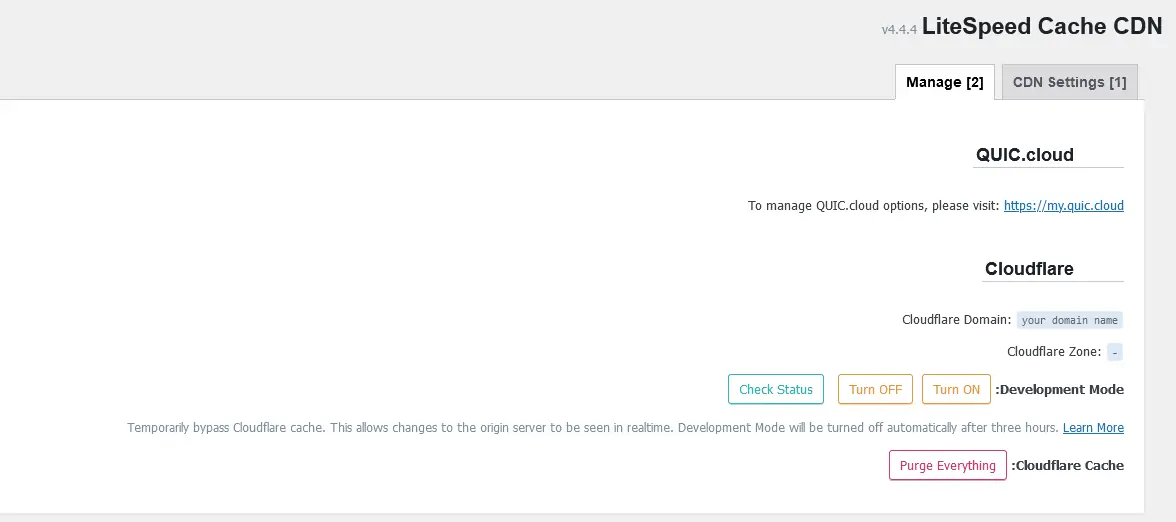This screenshot has height=522, width=1176.
Task: Click the LiteSpeed Cache CDN title
Action: (1042, 26)
